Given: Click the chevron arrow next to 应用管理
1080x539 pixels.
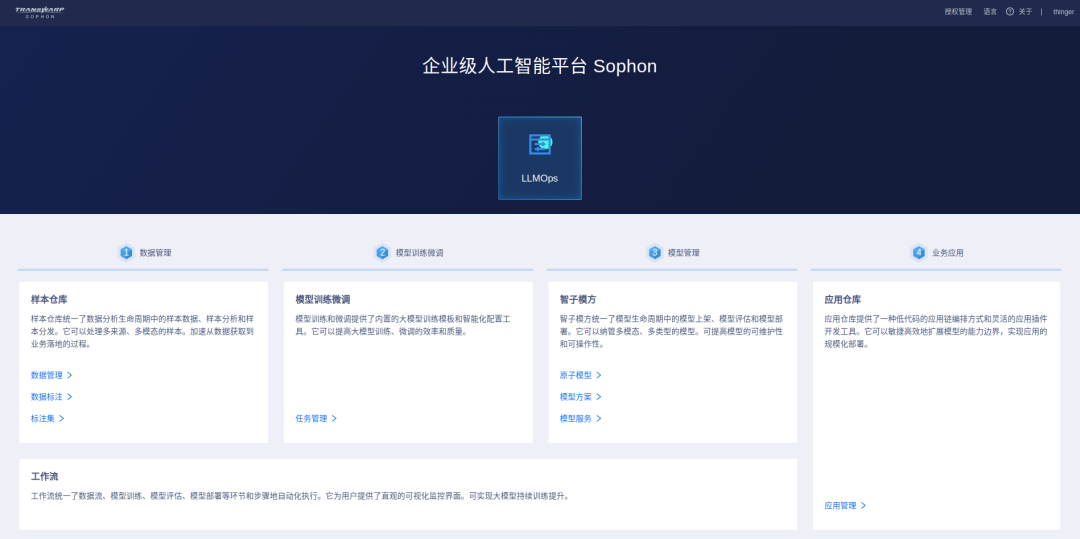Looking at the screenshot, I should pyautogui.click(x=863, y=505).
